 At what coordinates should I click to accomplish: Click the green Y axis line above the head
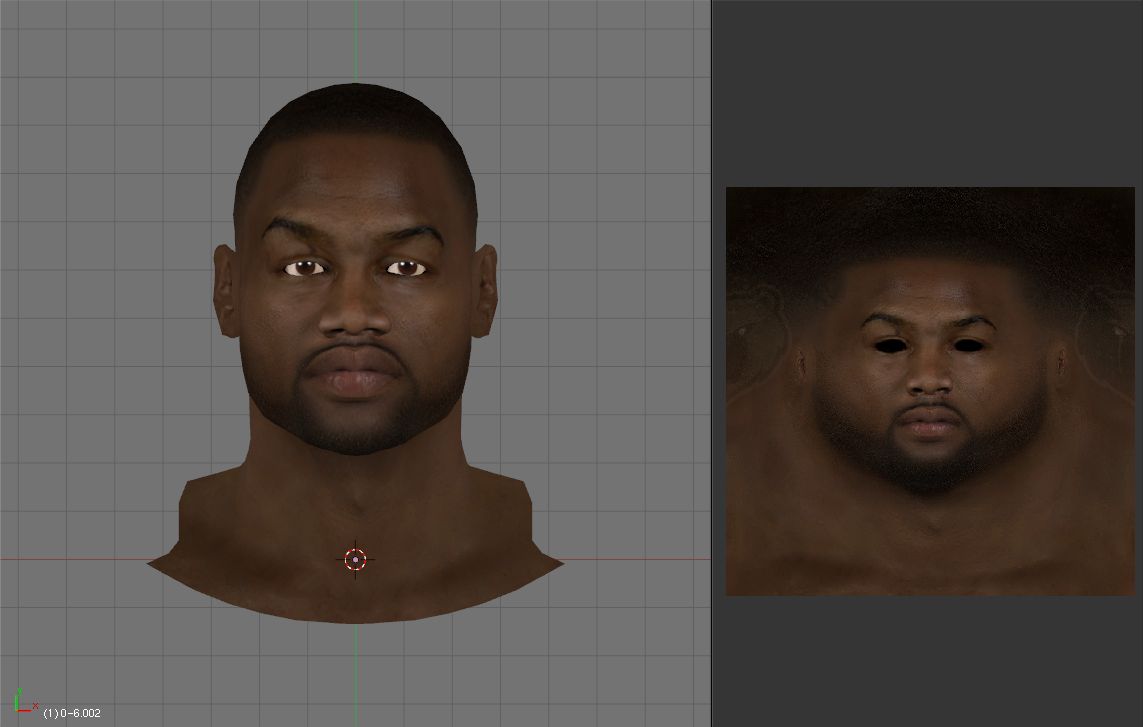pos(355,40)
